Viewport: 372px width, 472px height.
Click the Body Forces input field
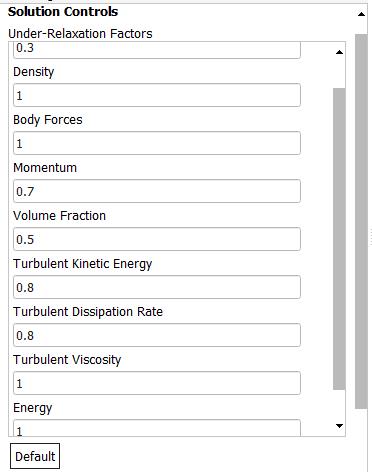coord(157,143)
